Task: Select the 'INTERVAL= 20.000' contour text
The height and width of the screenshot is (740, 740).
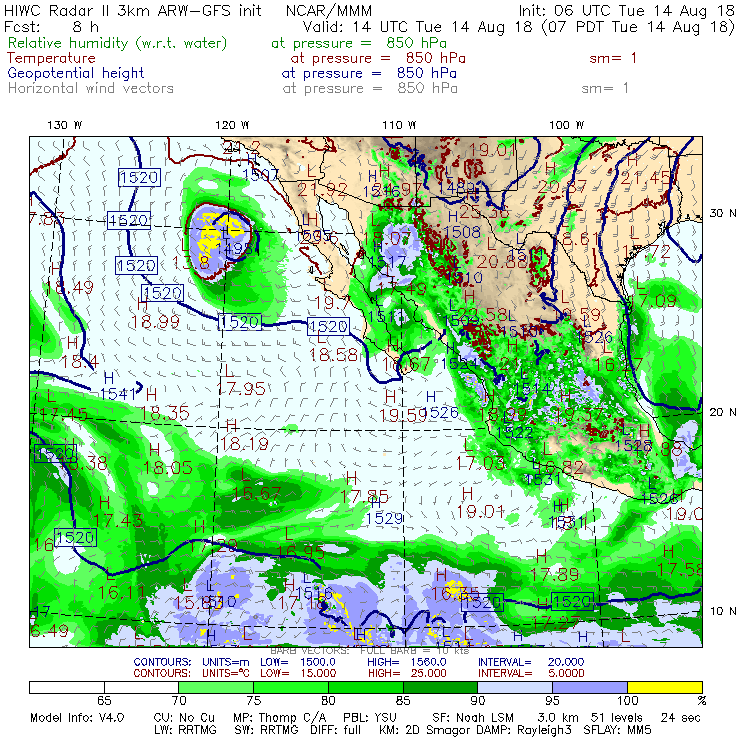Action: coord(531,662)
